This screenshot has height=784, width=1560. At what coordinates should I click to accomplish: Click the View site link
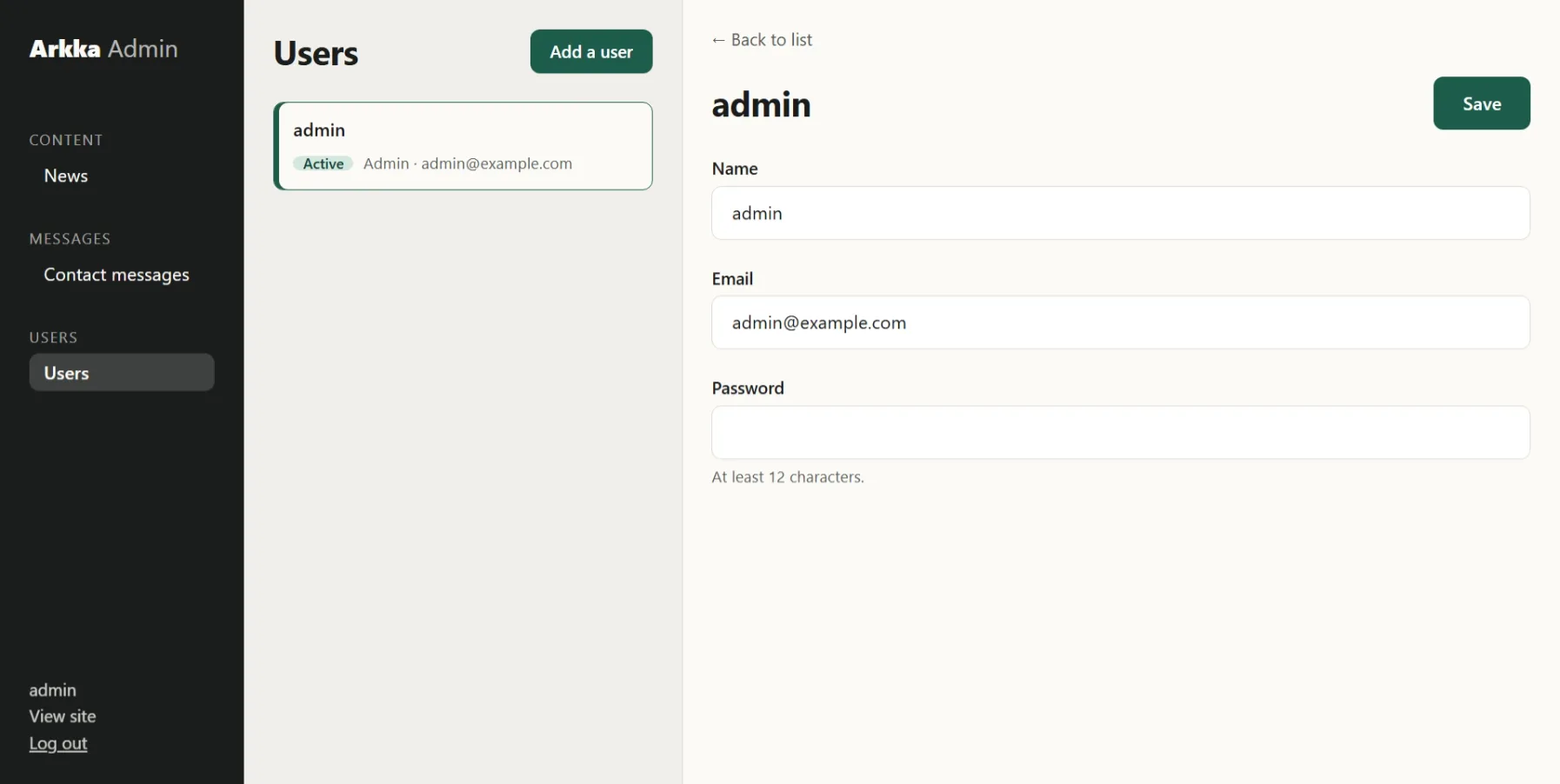(x=63, y=716)
